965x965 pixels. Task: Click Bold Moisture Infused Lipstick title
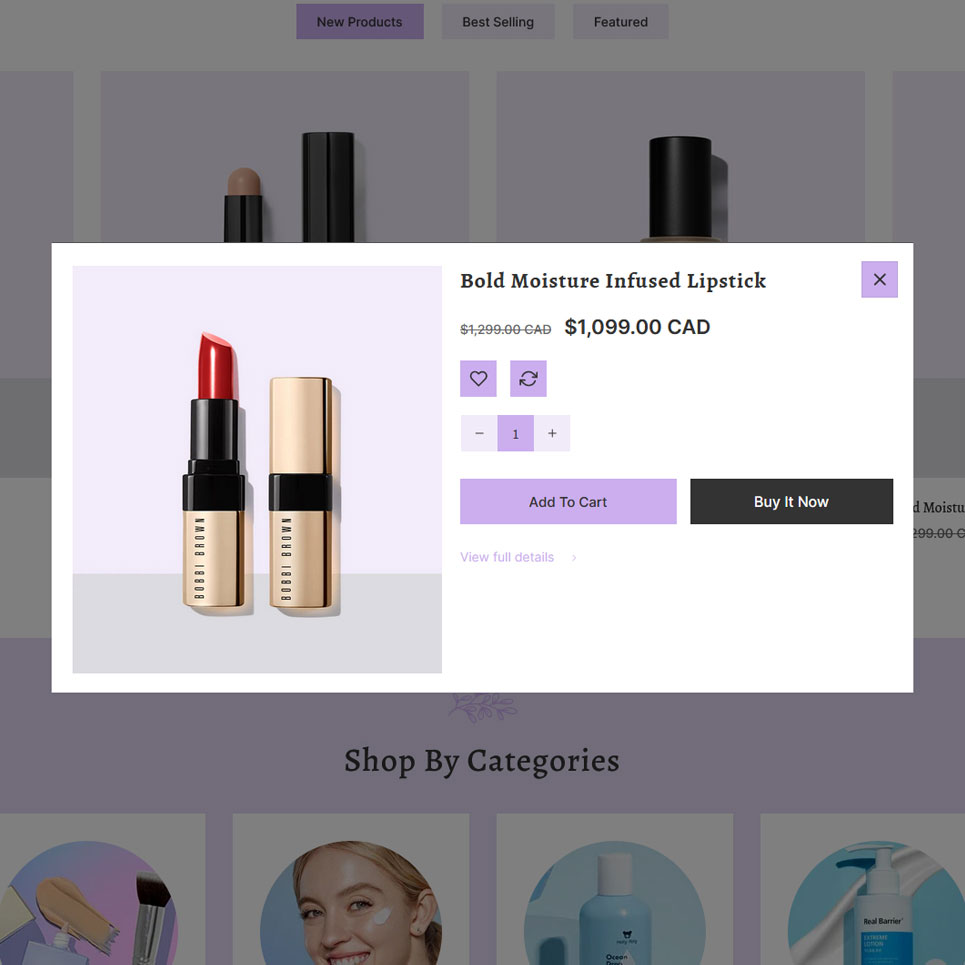click(613, 281)
